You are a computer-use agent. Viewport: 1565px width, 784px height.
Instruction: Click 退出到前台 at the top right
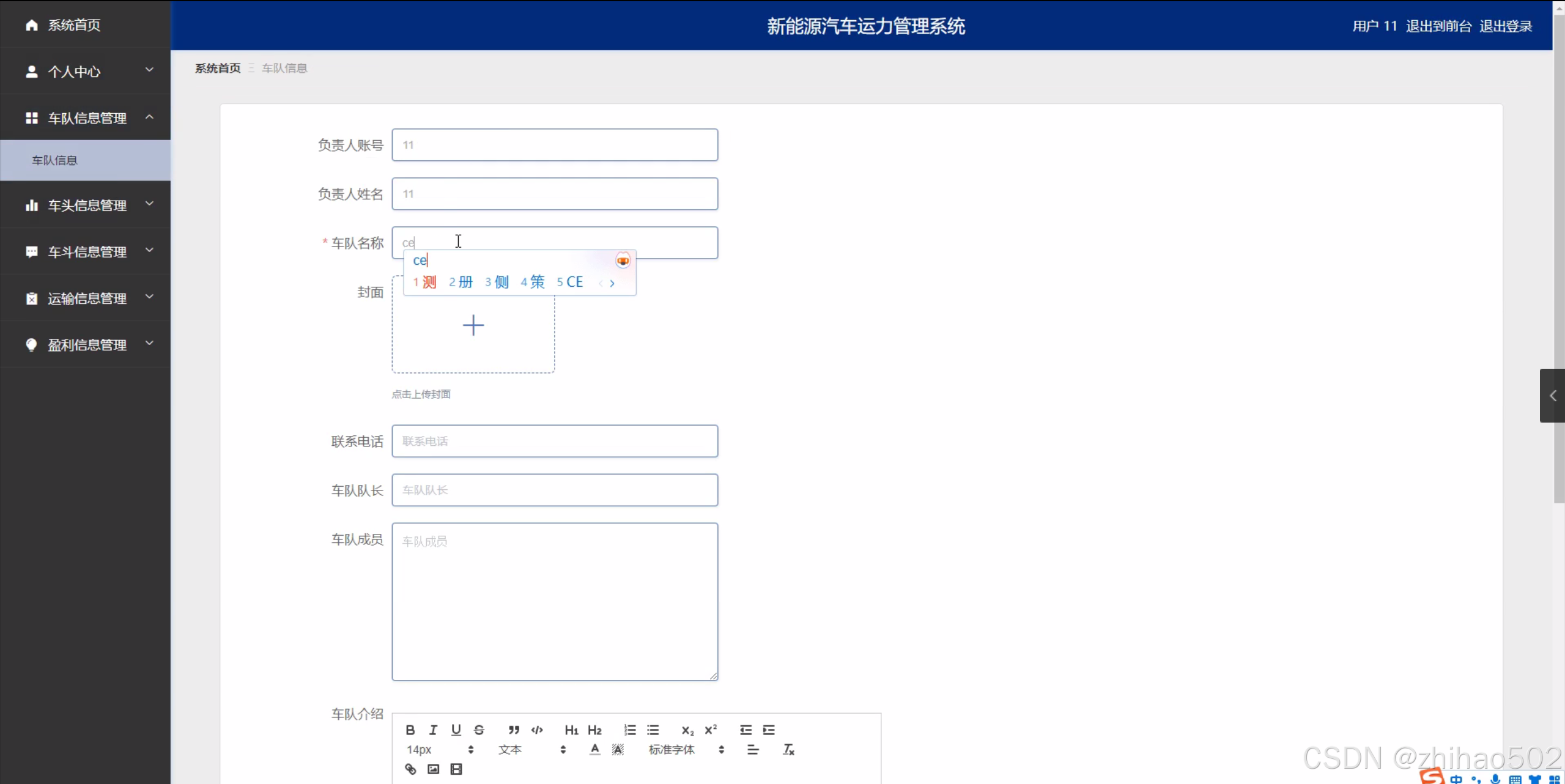click(1438, 26)
